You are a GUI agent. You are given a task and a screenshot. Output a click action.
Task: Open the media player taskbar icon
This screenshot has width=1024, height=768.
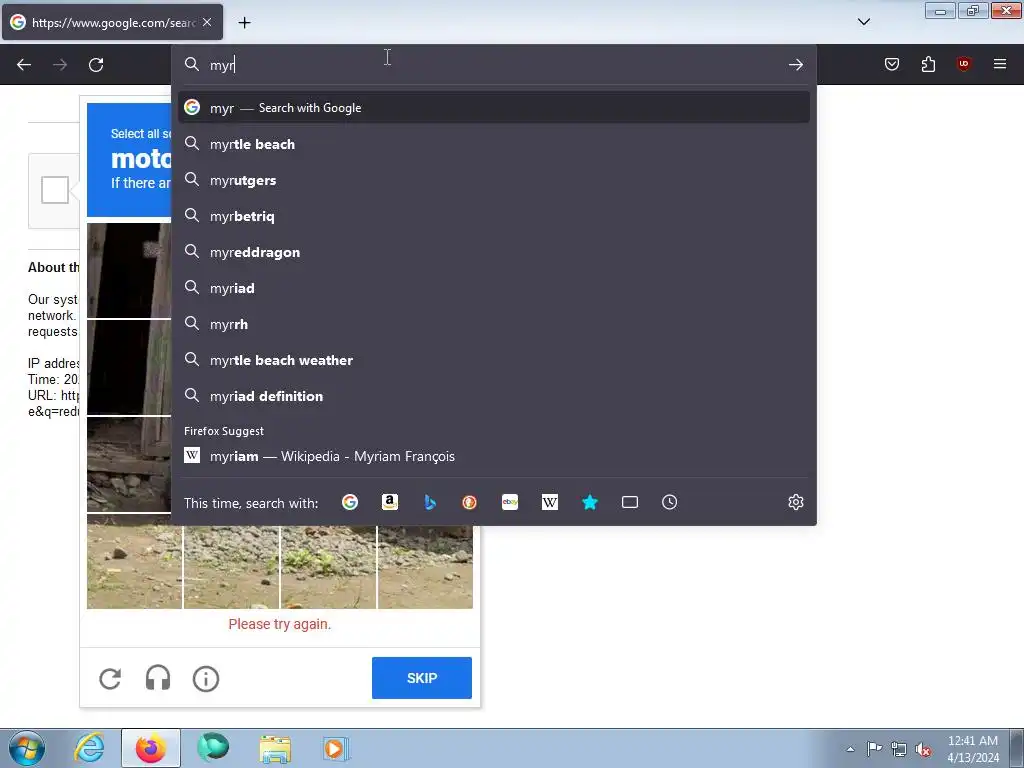pyautogui.click(x=336, y=748)
